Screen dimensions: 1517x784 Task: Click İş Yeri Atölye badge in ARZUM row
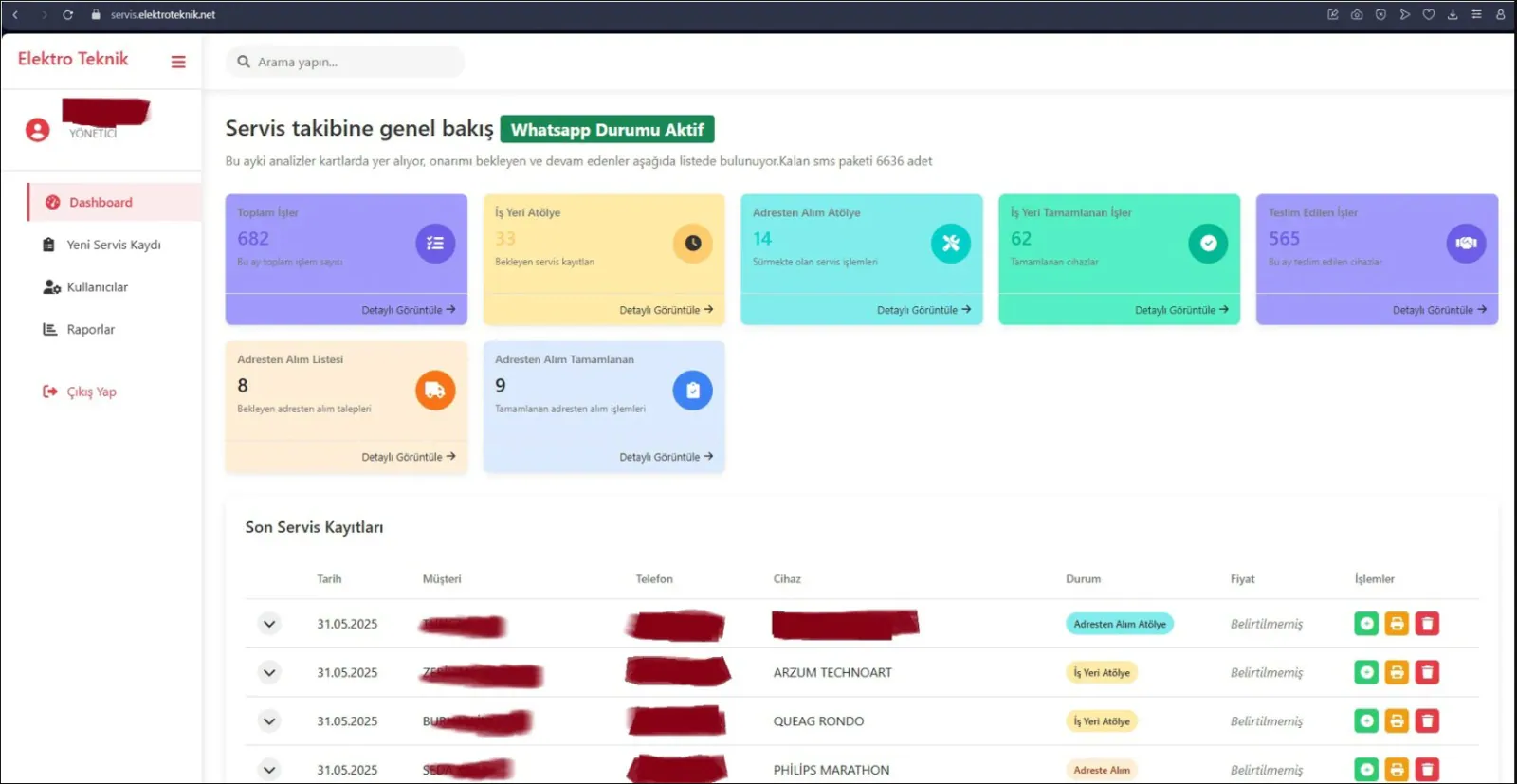1102,672
